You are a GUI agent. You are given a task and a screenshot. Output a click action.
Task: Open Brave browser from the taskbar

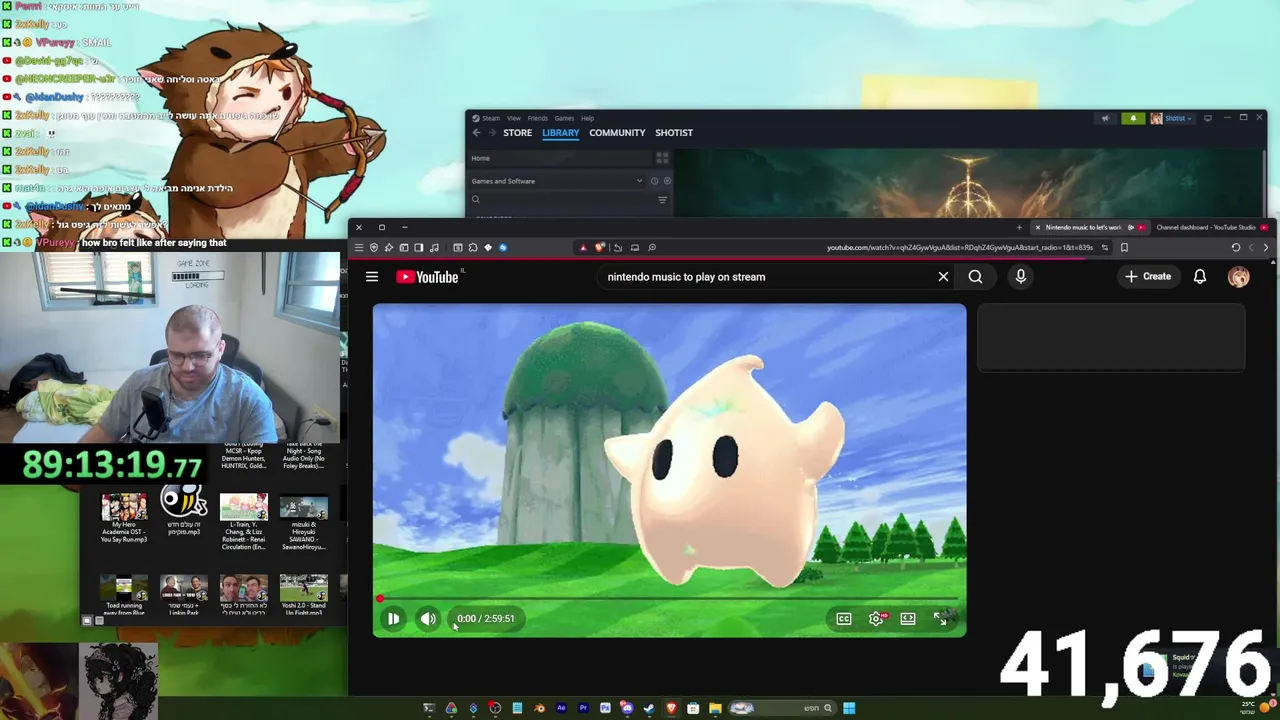671,708
